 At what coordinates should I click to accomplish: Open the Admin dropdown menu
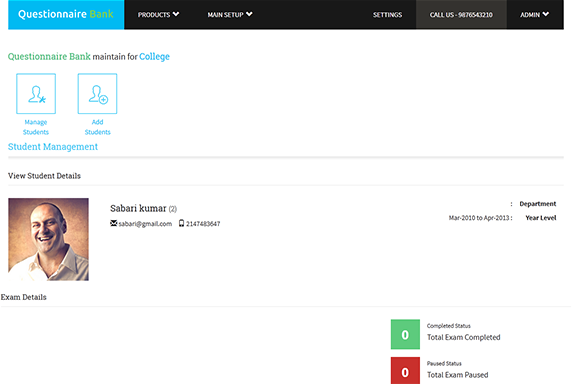(535, 15)
